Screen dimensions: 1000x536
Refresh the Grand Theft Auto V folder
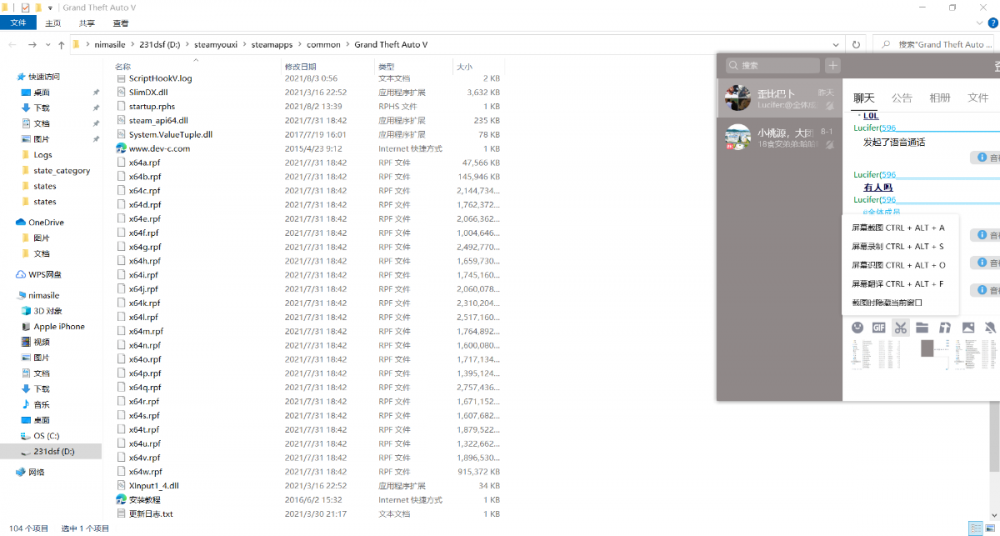pos(856,45)
